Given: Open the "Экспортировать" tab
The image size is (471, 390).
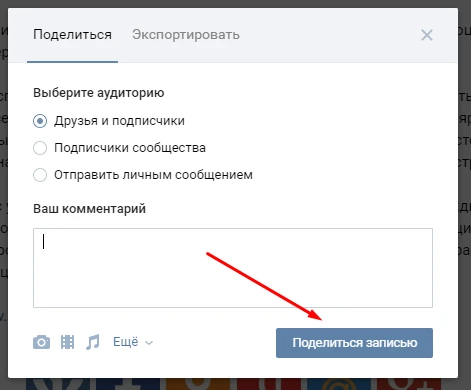Looking at the screenshot, I should pyautogui.click(x=186, y=35).
